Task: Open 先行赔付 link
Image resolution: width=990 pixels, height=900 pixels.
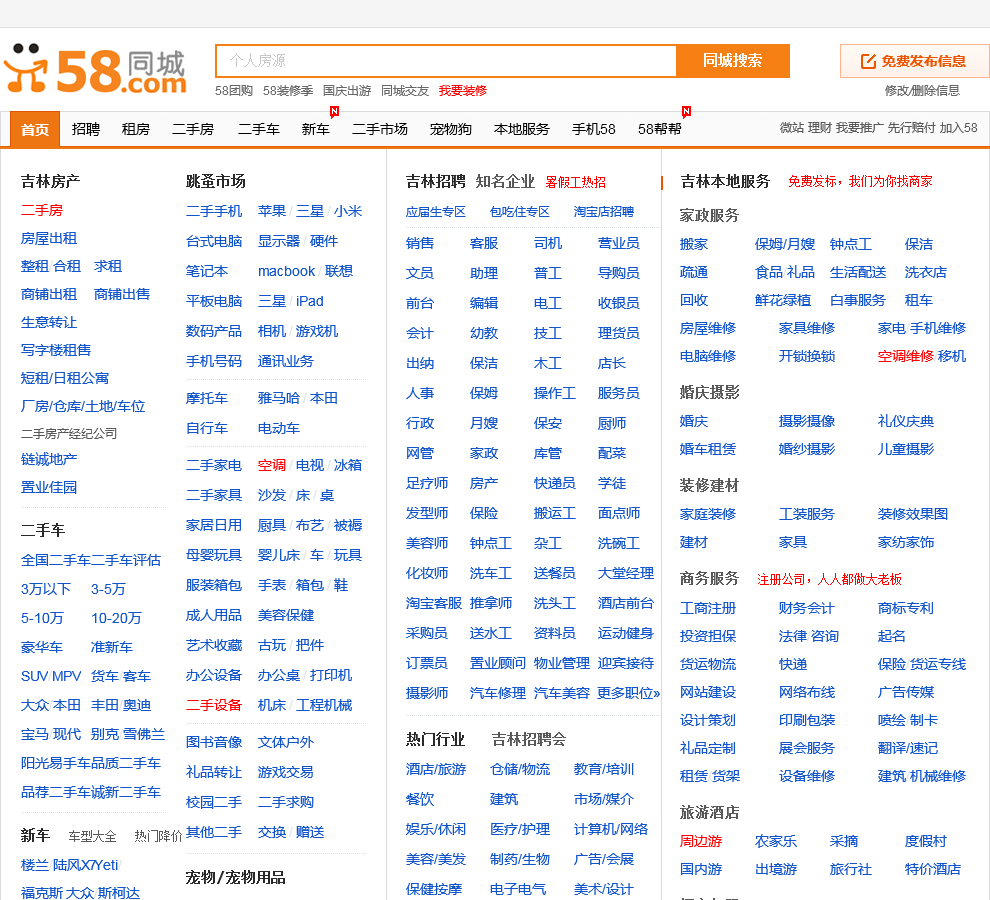Action: (911, 128)
